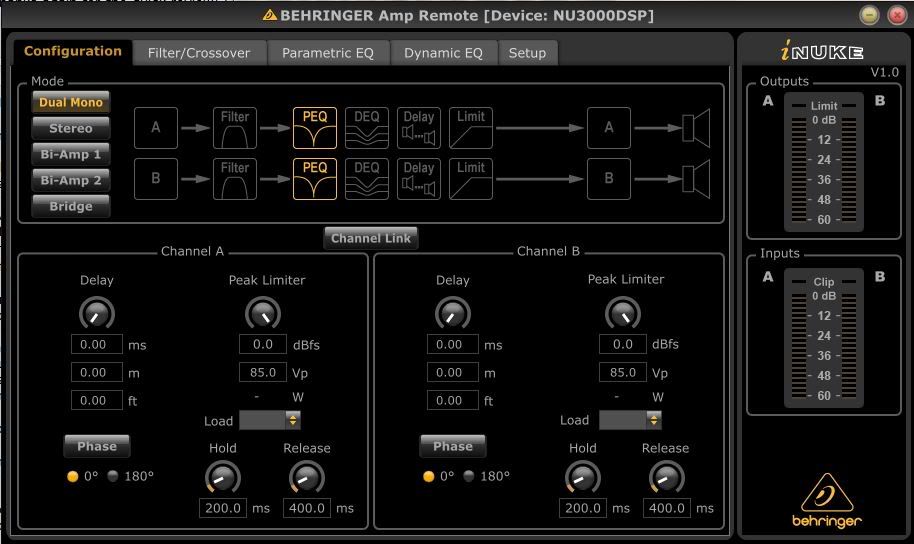The width and height of the screenshot is (914, 544).
Task: Switch to the Configuration tab
Action: [x=73, y=51]
